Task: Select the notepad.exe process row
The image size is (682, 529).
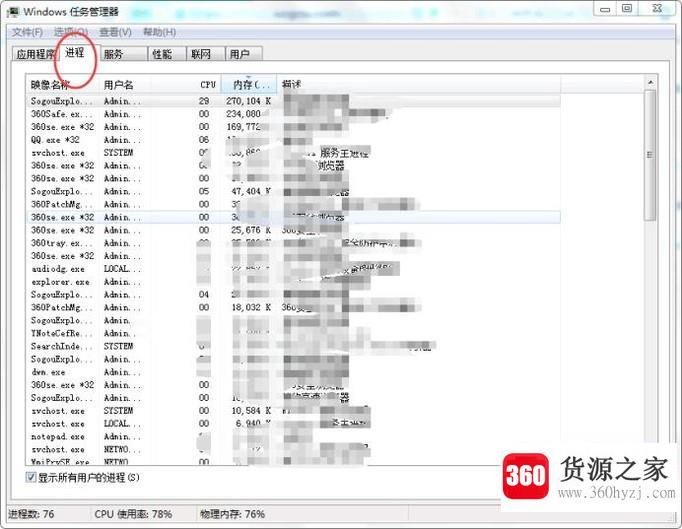Action: pos(294,436)
